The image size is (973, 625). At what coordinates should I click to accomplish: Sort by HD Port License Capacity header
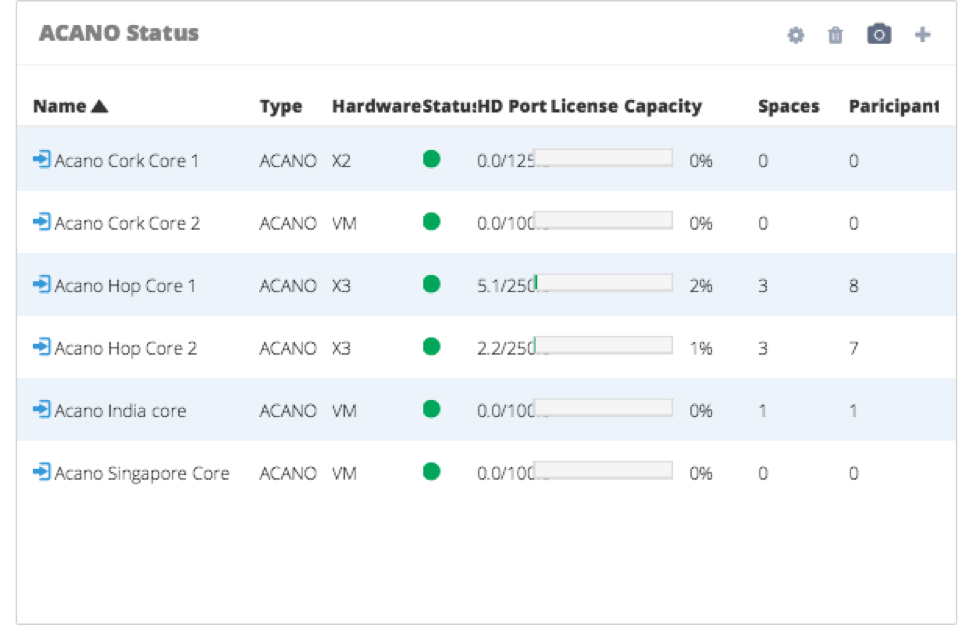[590, 107]
